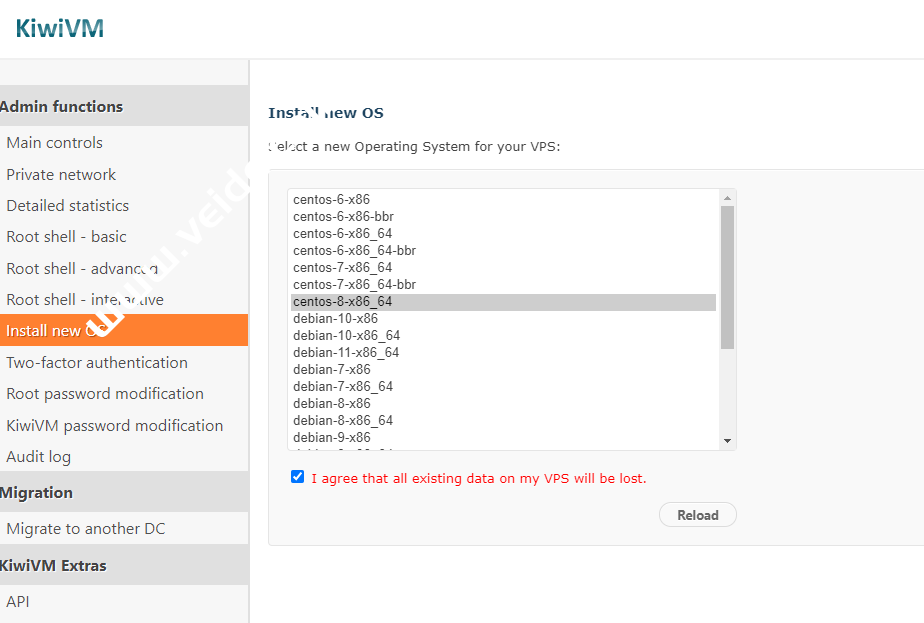This screenshot has height=623, width=924.
Task: Click OS list scroll down arrow
Action: pyautogui.click(x=727, y=441)
